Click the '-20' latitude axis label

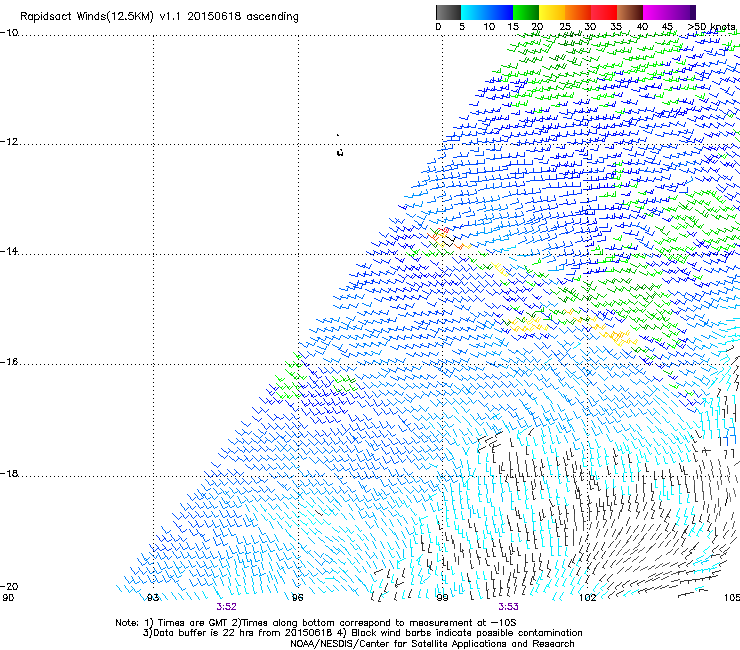pos(9,586)
